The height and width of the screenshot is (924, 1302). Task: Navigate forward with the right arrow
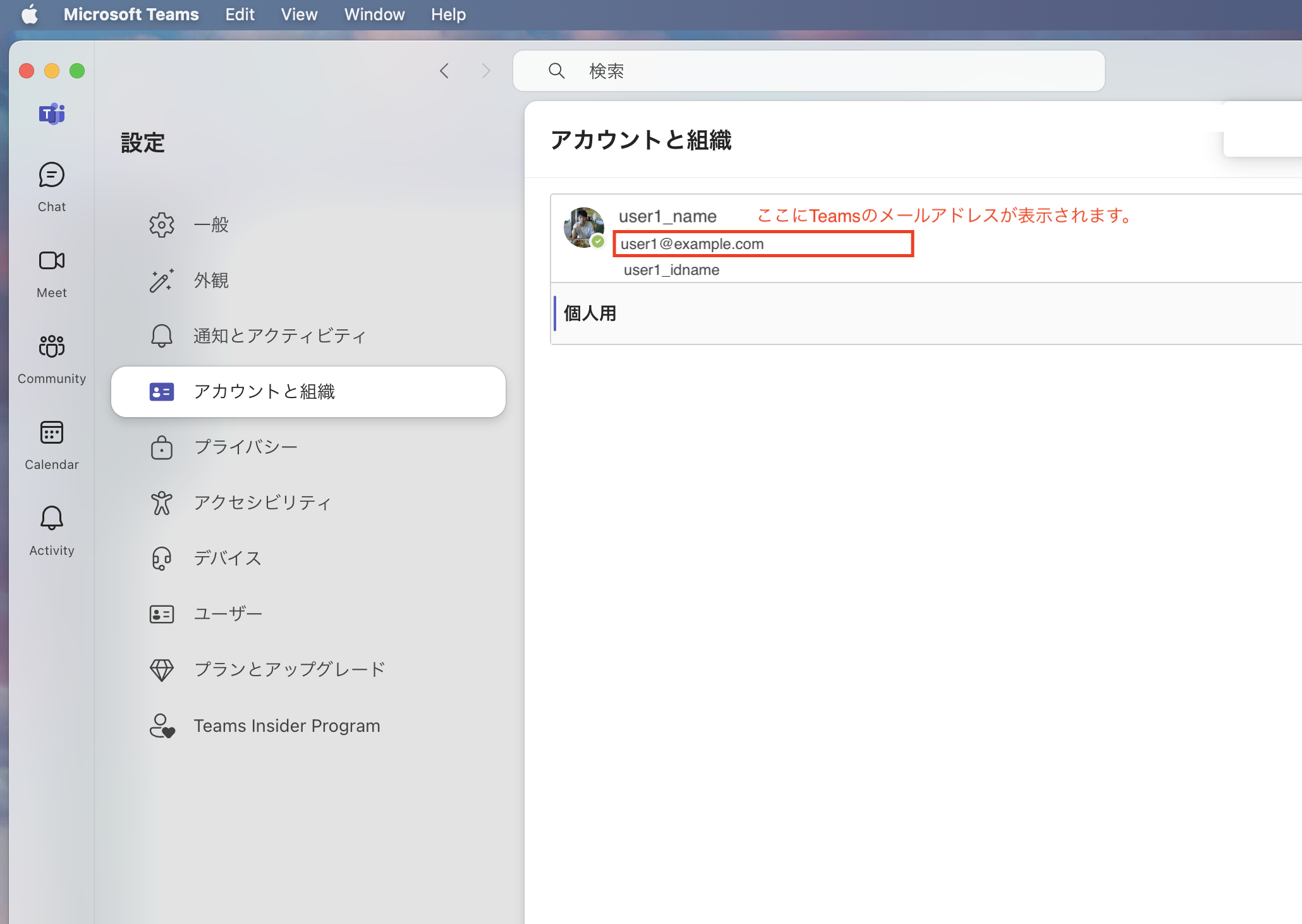tap(485, 71)
